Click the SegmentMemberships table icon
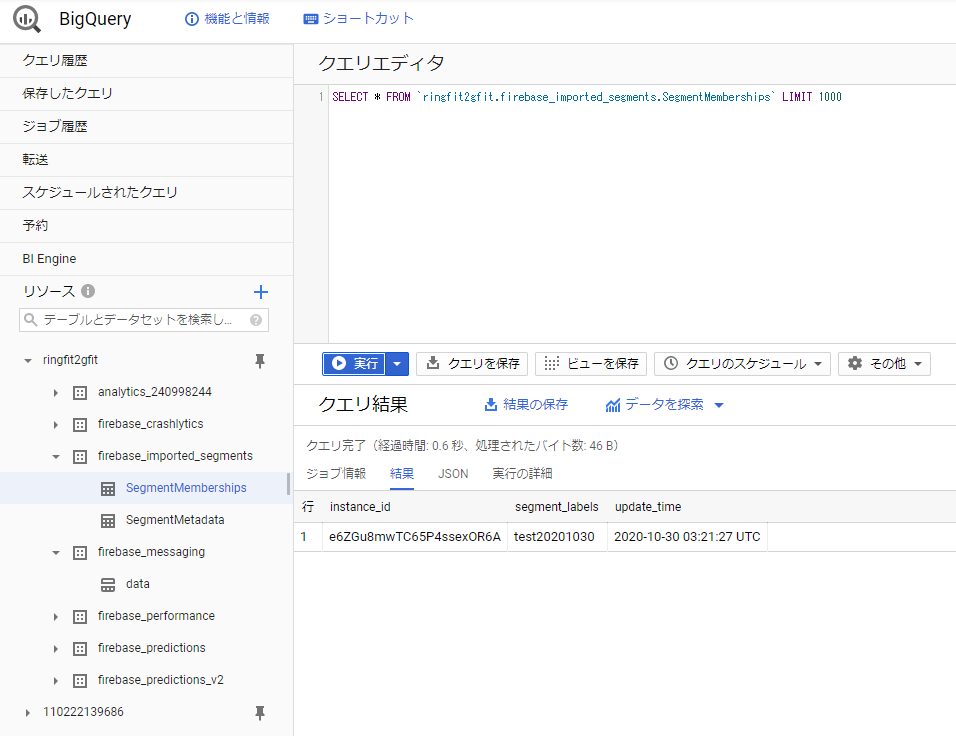Screen dimensions: 956x736 (x=108, y=488)
